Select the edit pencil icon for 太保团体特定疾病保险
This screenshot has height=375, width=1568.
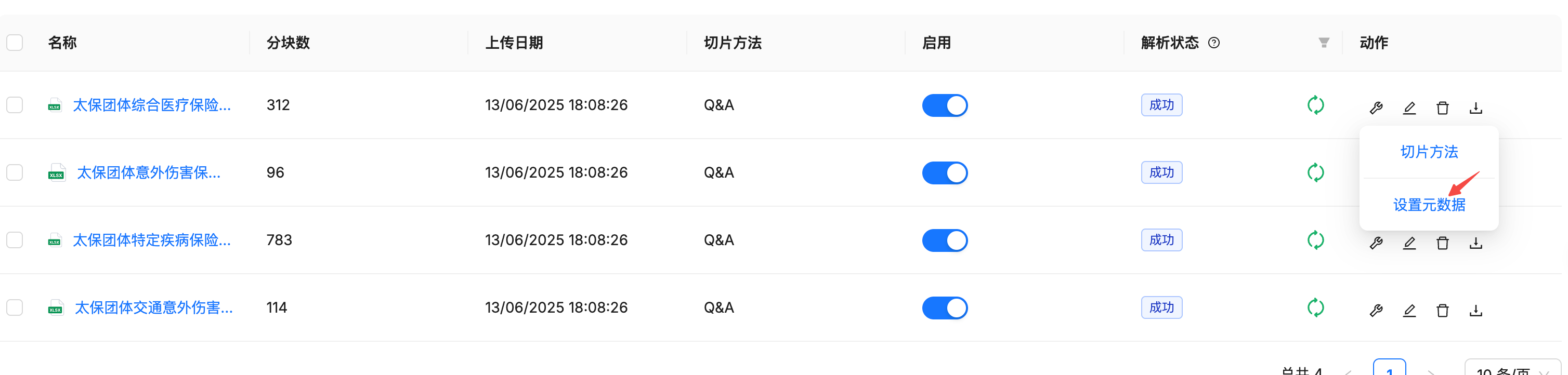[1409, 243]
